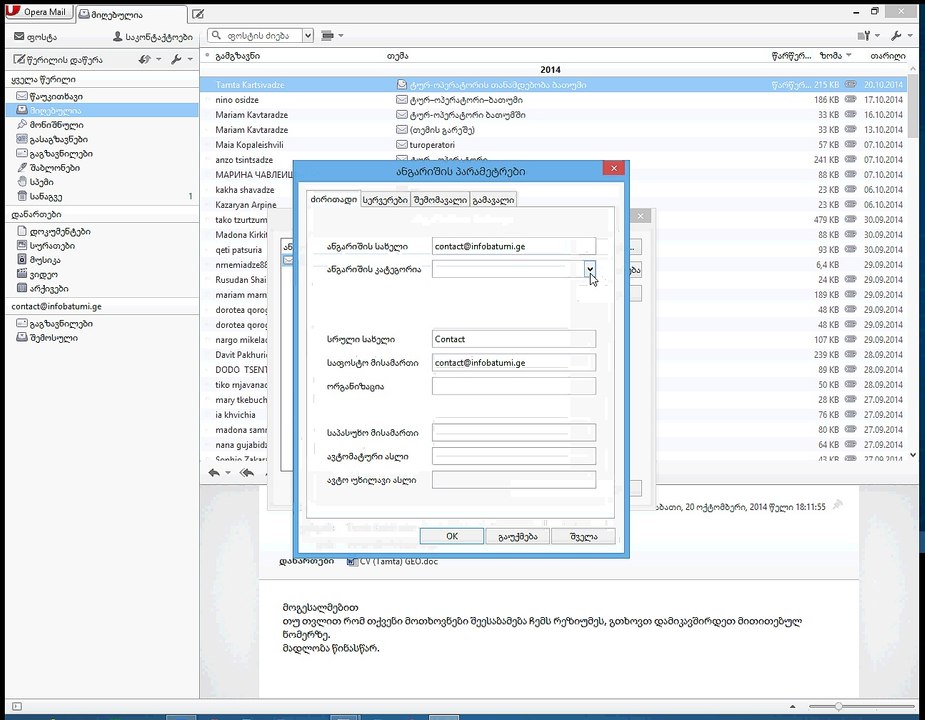Click into the ავტო უხილავი ასლი field
The image size is (925, 720).
click(514, 480)
